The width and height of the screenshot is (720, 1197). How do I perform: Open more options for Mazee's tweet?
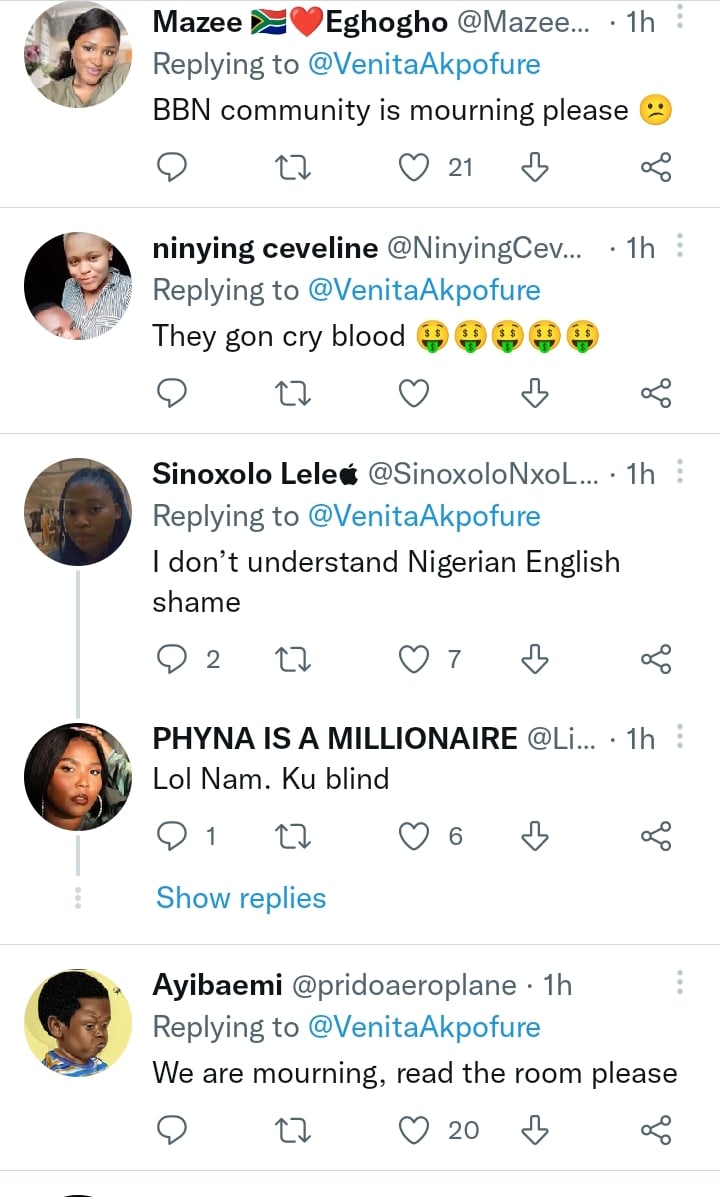[x=680, y=22]
